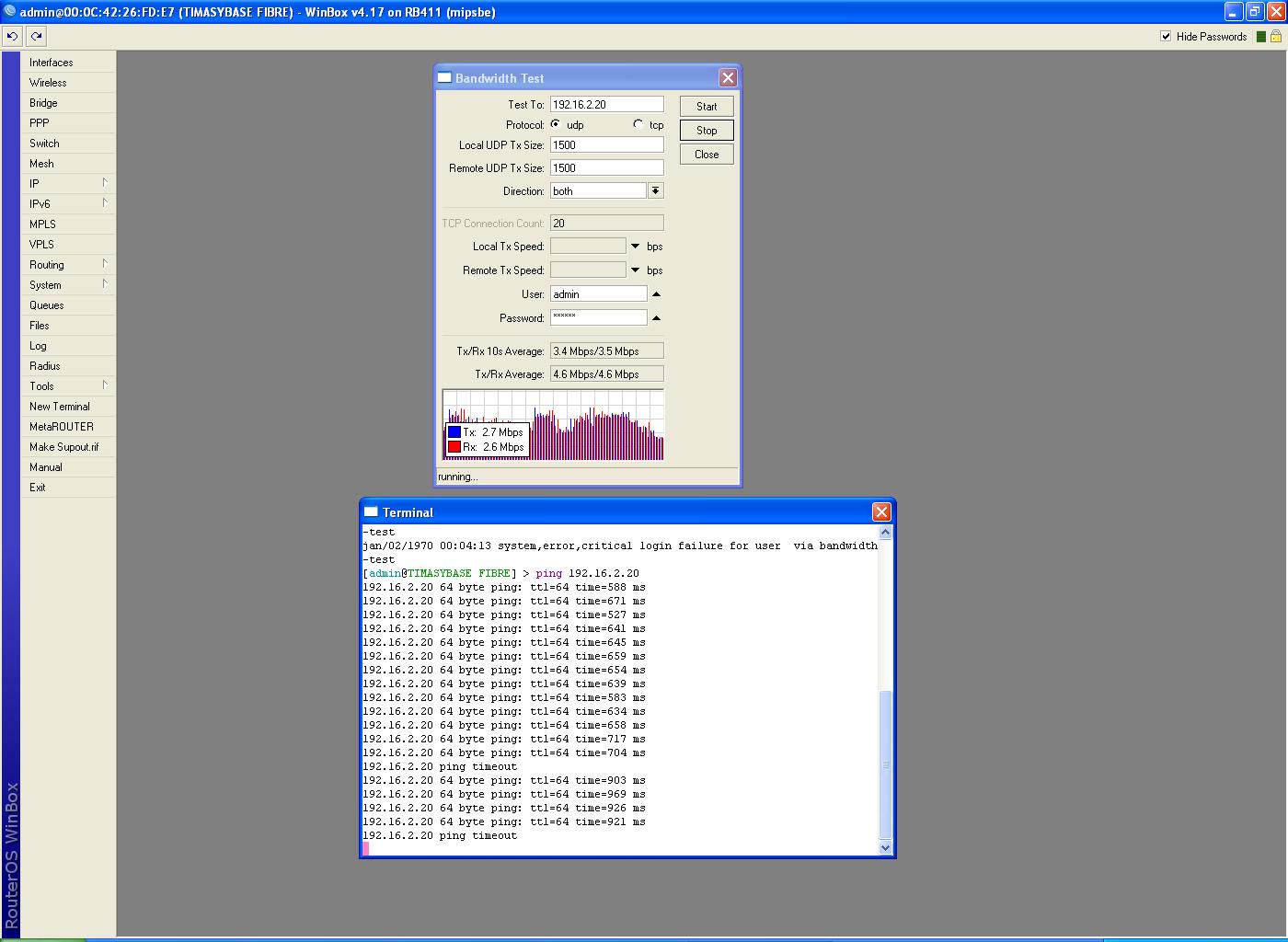
Task: Click the padlock icon beside Hide Passwords
Action: 1273,36
